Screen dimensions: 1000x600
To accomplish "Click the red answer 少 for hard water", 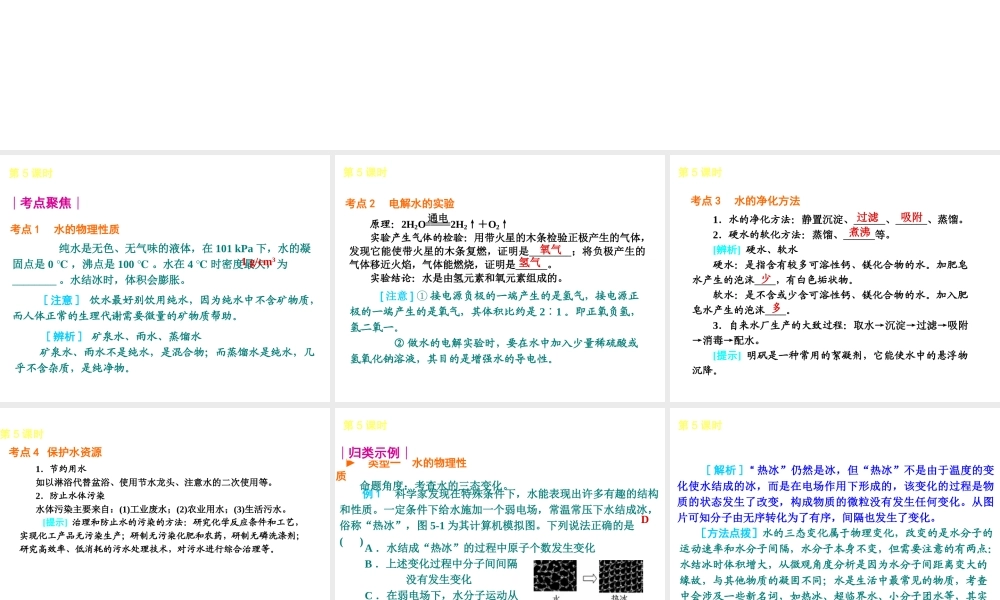I will tap(766, 279).
